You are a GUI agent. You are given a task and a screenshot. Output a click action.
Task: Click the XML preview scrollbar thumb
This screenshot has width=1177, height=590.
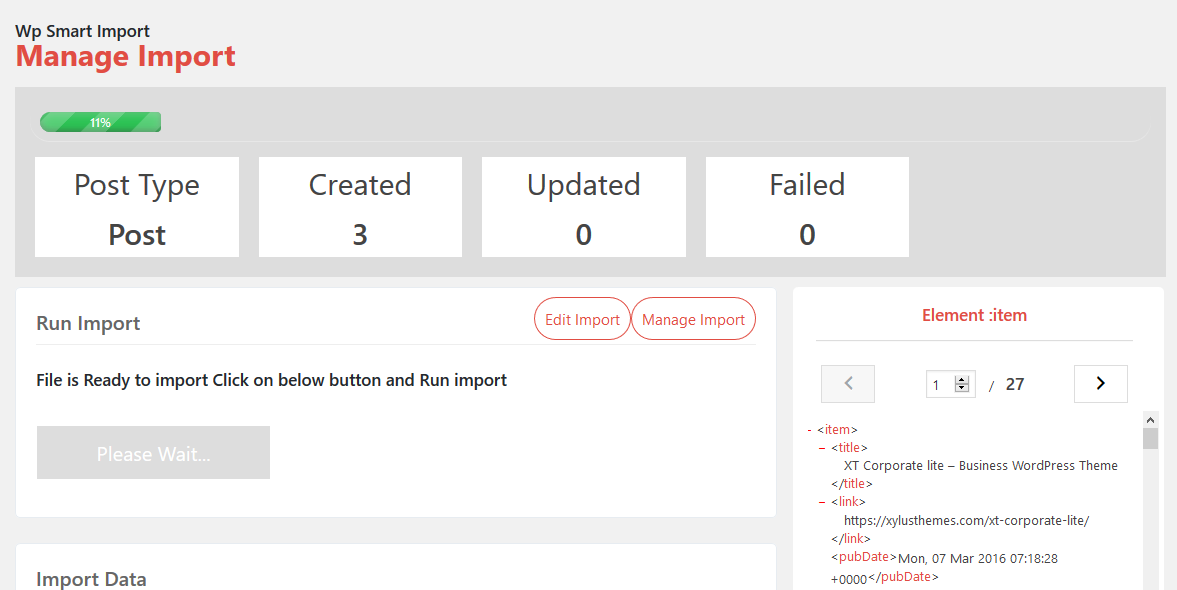[x=1150, y=438]
